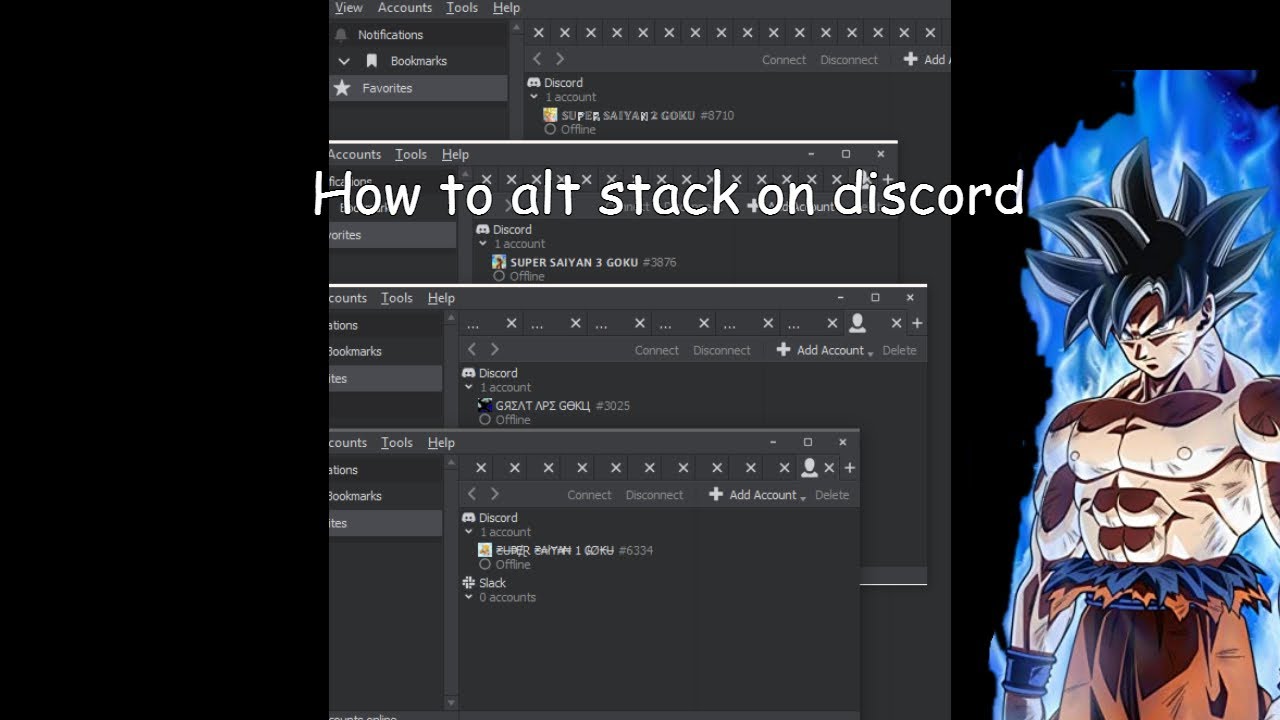The height and width of the screenshot is (720, 1280).
Task: Click scrollbar down arrow in bottom window
Action: [451, 703]
